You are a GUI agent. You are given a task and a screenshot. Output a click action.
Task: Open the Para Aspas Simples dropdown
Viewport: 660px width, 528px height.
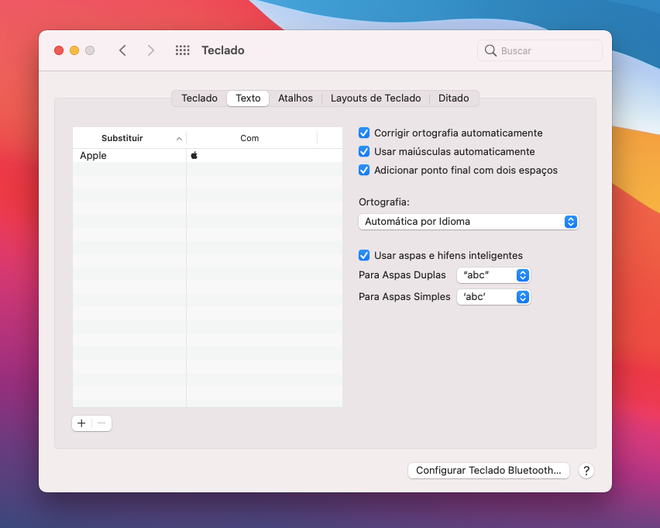pyautogui.click(x=493, y=297)
